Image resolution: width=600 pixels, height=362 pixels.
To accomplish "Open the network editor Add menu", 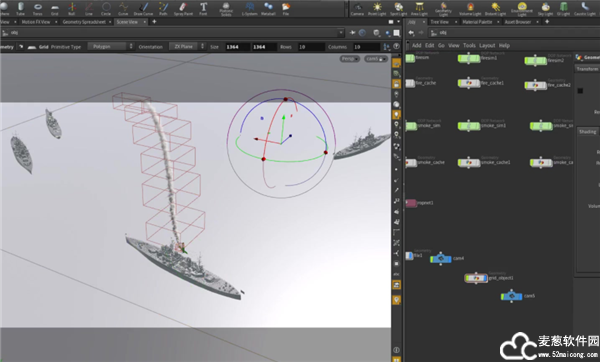I will tap(416, 46).
